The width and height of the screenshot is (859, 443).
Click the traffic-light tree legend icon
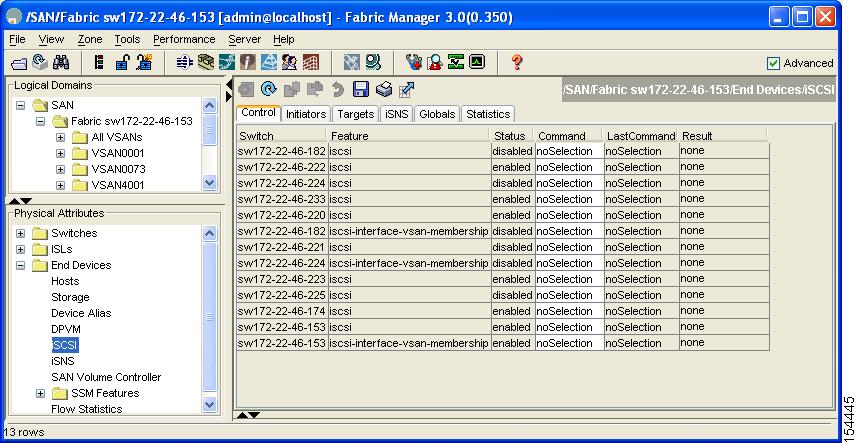99,62
